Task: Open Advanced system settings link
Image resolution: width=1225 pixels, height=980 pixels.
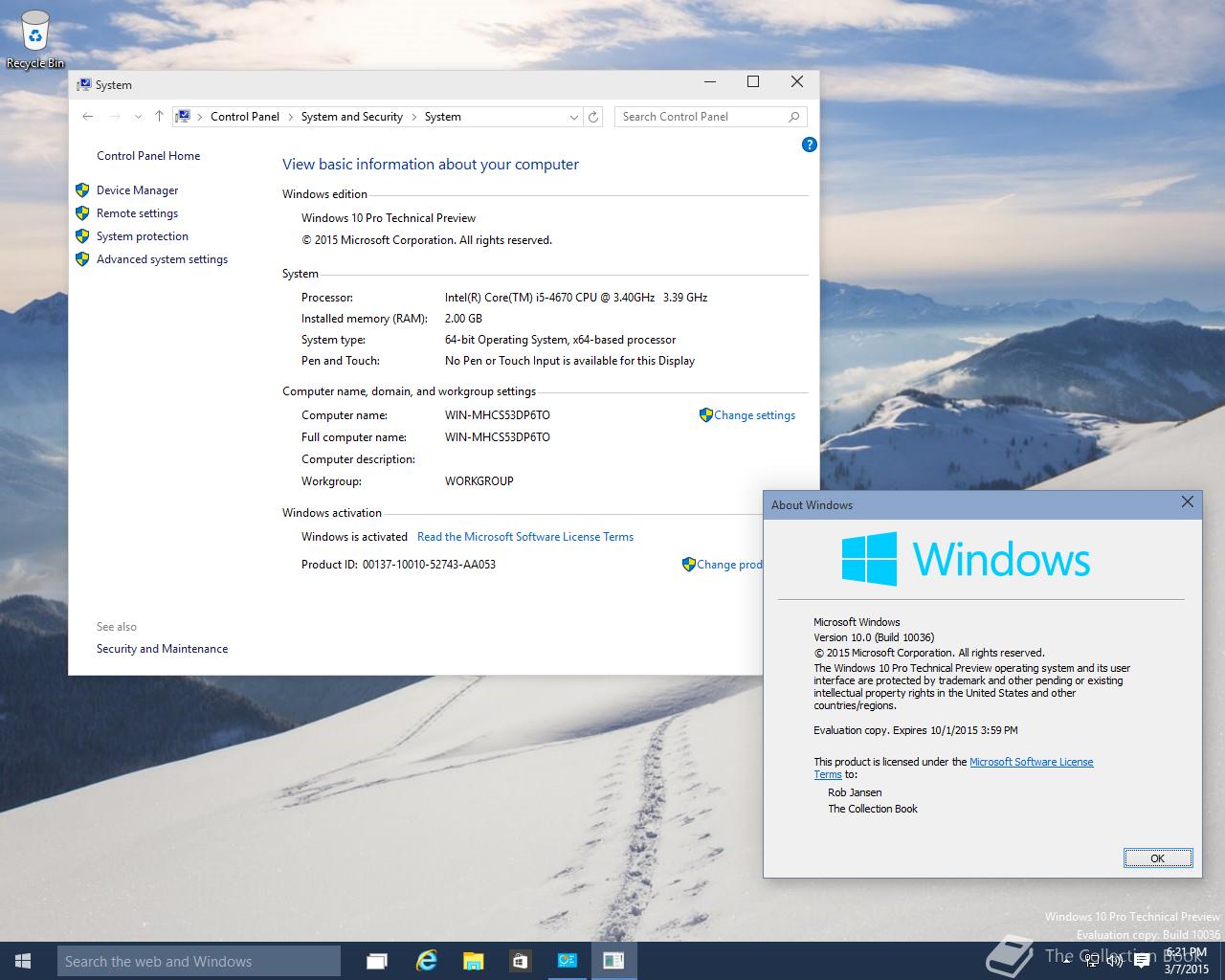Action: pyautogui.click(x=162, y=259)
